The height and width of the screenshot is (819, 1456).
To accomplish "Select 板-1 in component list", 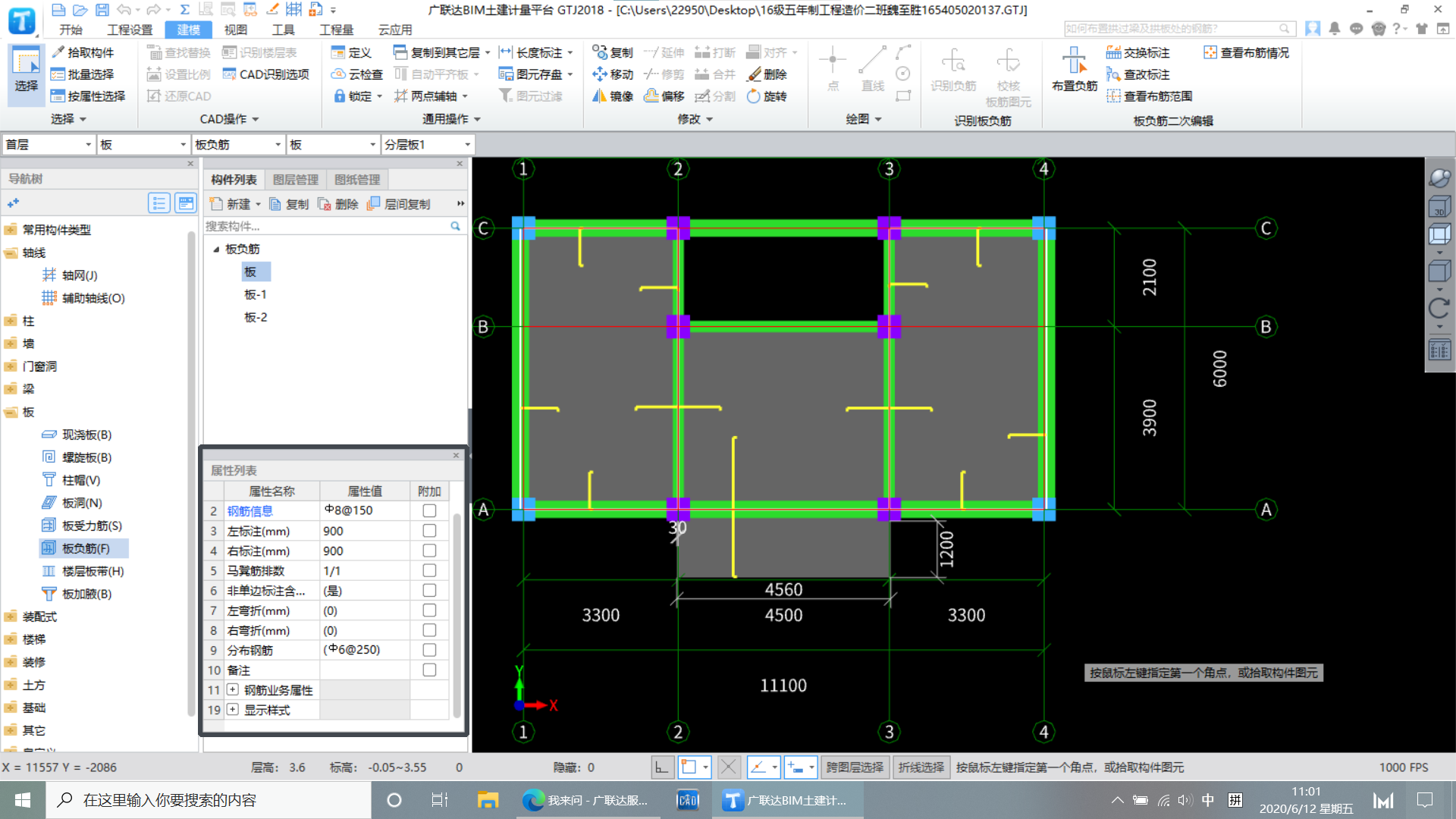I will pos(256,294).
